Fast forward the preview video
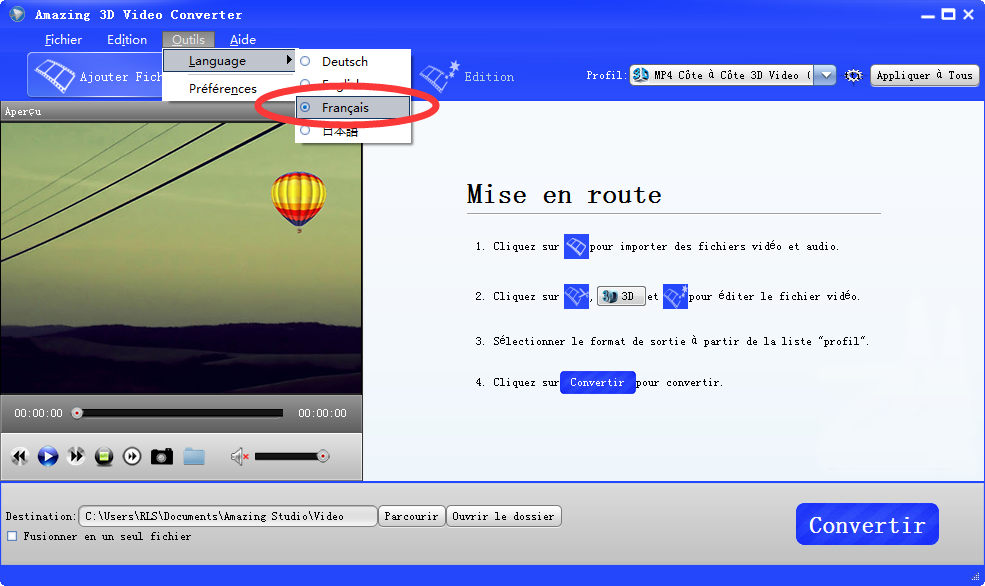Image resolution: width=985 pixels, height=586 pixels. [x=76, y=456]
